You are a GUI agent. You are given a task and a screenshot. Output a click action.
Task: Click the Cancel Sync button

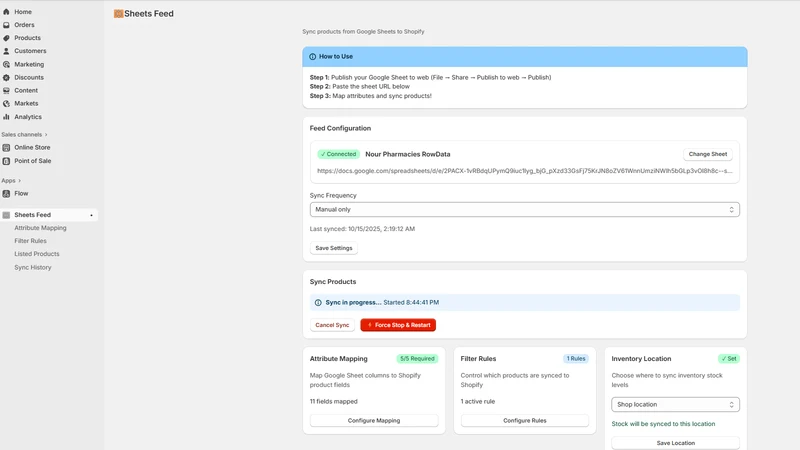pos(332,325)
